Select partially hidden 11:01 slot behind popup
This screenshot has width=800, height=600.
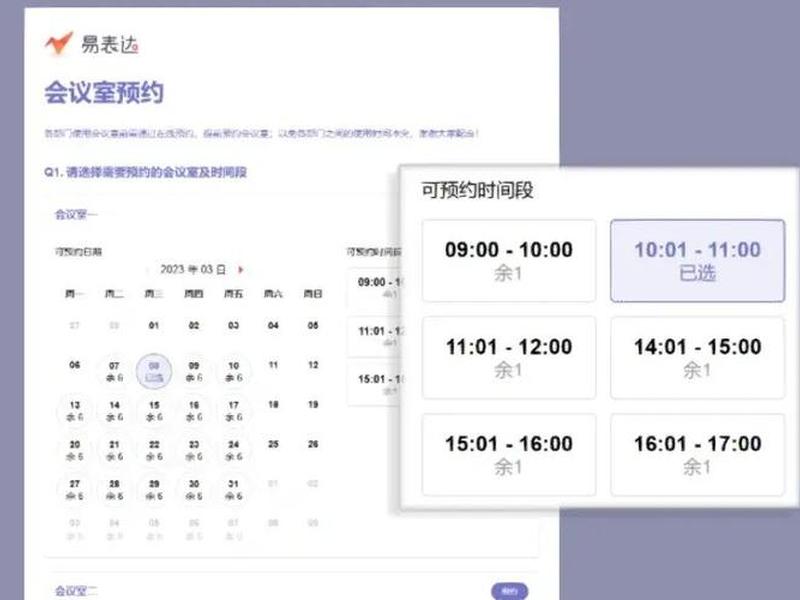click(375, 337)
